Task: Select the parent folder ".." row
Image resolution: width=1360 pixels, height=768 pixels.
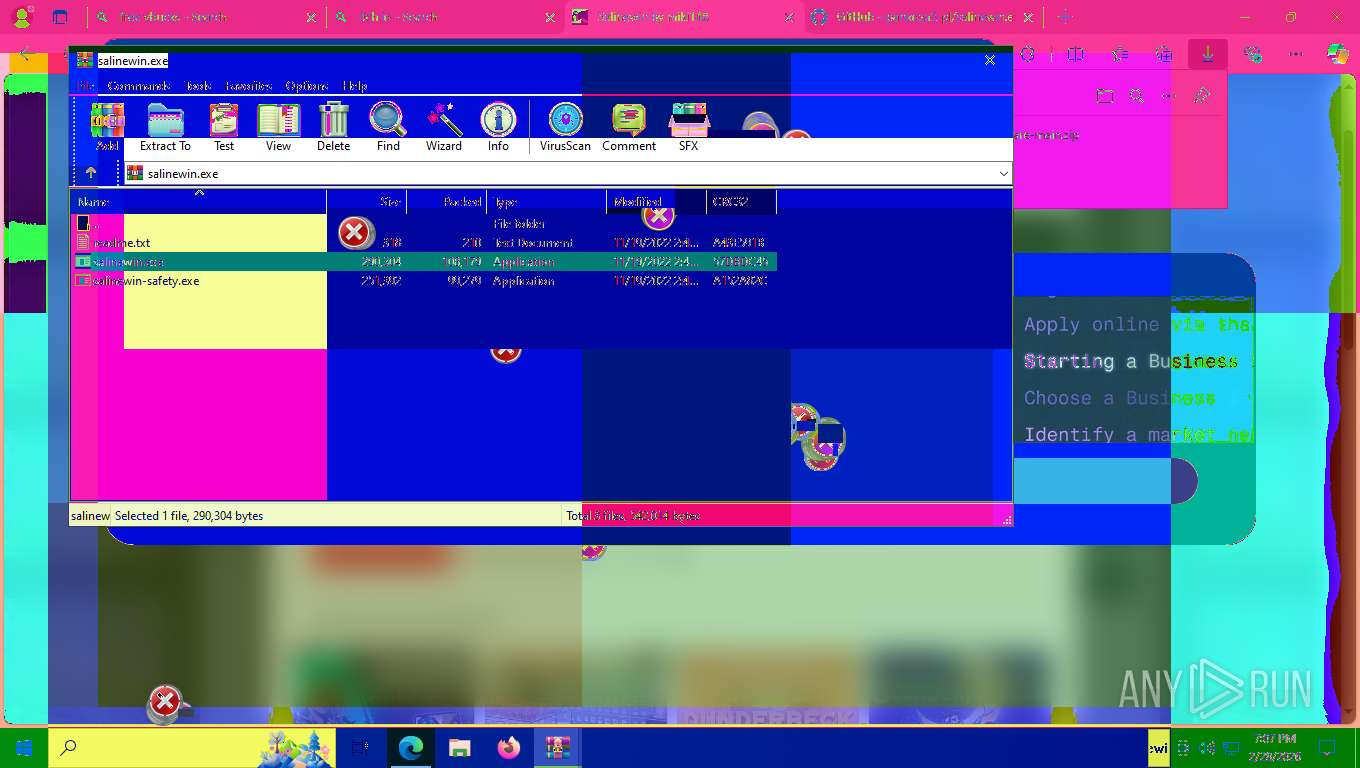Action: (424, 224)
